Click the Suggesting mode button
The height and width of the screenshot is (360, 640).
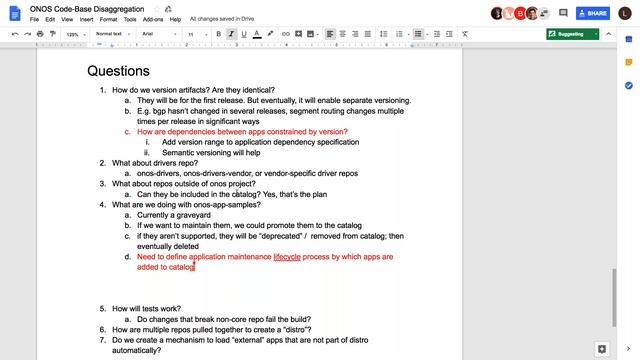pos(569,34)
